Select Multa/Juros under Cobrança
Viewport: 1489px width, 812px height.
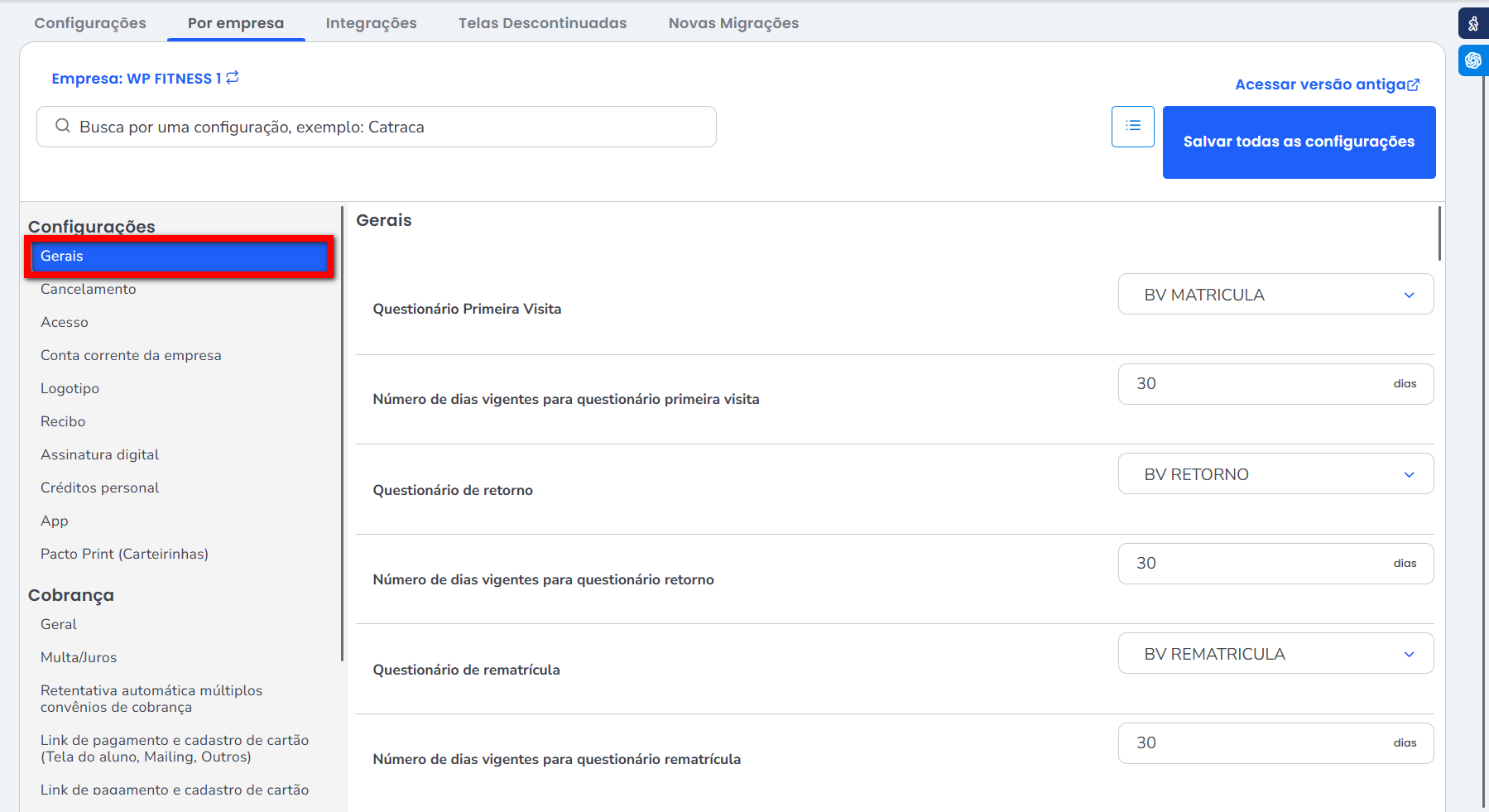pyautogui.click(x=79, y=657)
